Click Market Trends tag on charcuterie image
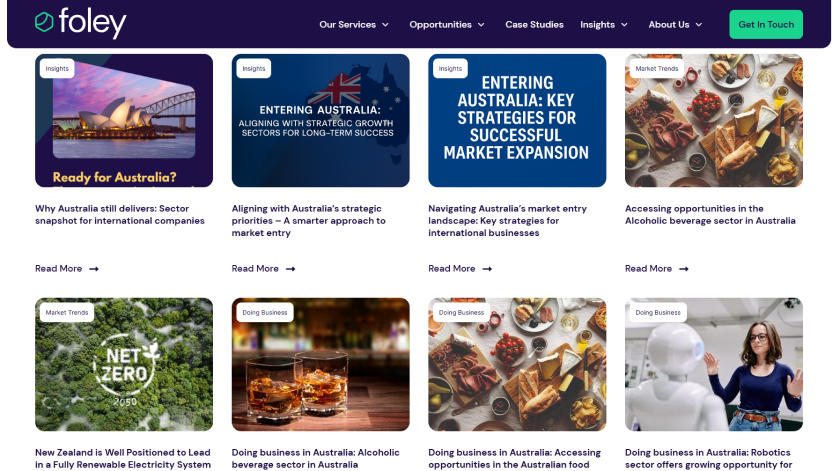The image size is (838, 471). [657, 68]
